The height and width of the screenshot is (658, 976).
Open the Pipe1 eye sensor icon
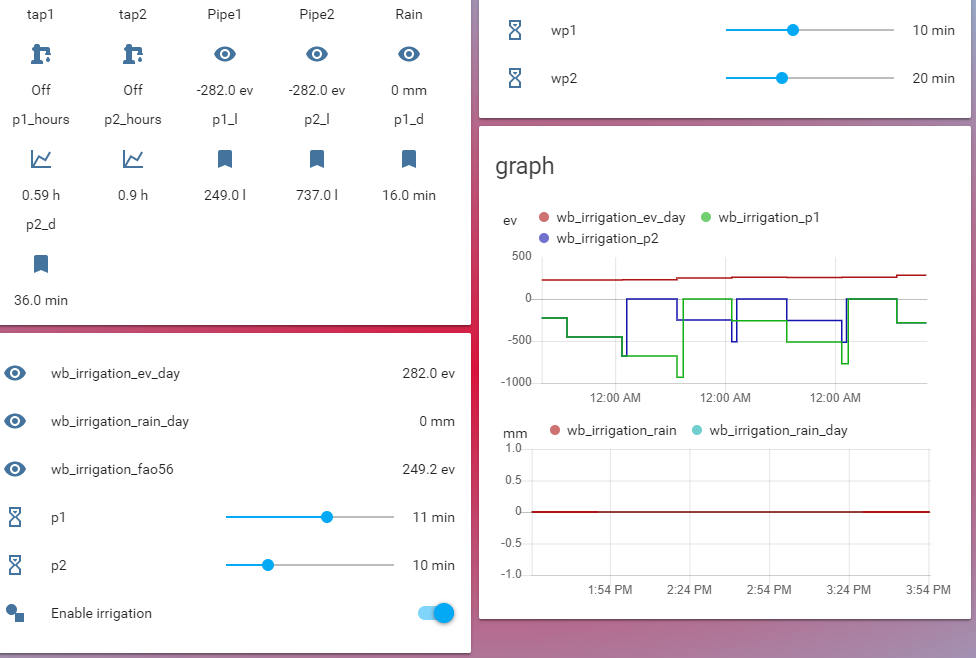(x=225, y=54)
